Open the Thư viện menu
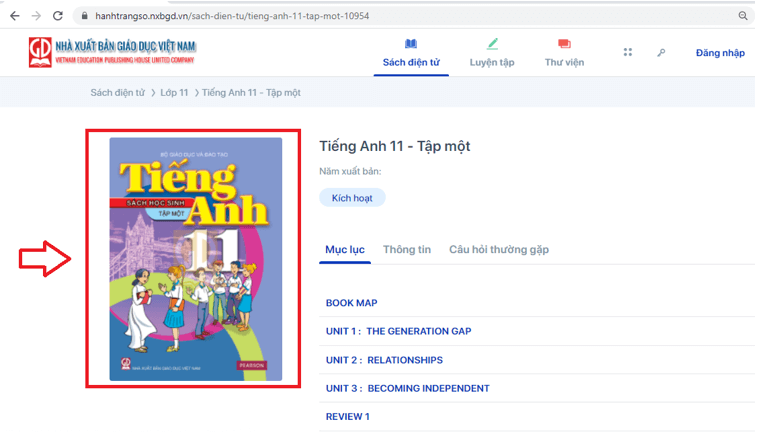This screenshot has height=437, width=757. point(564,62)
